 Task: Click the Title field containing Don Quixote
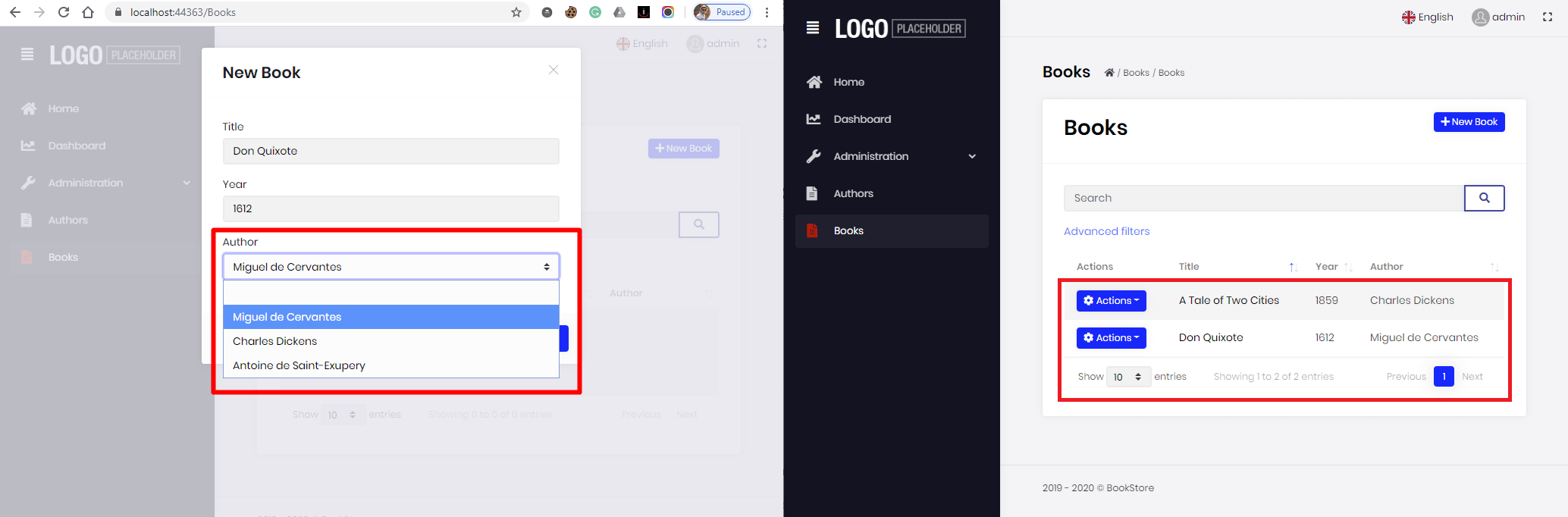pyautogui.click(x=391, y=151)
